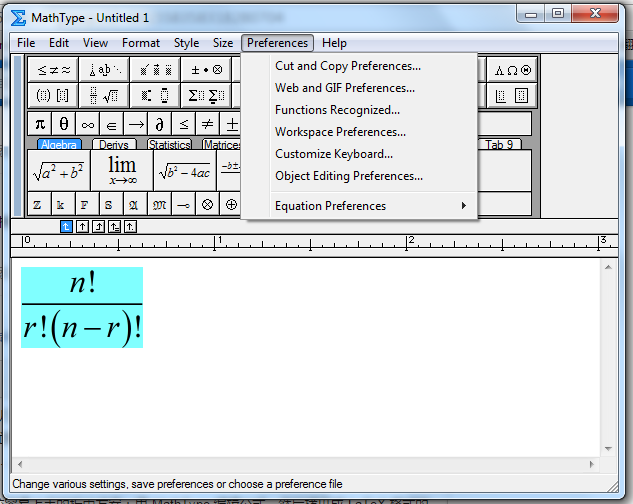
Task: Insert the circled times symbol in bottom row
Action: (x=208, y=204)
